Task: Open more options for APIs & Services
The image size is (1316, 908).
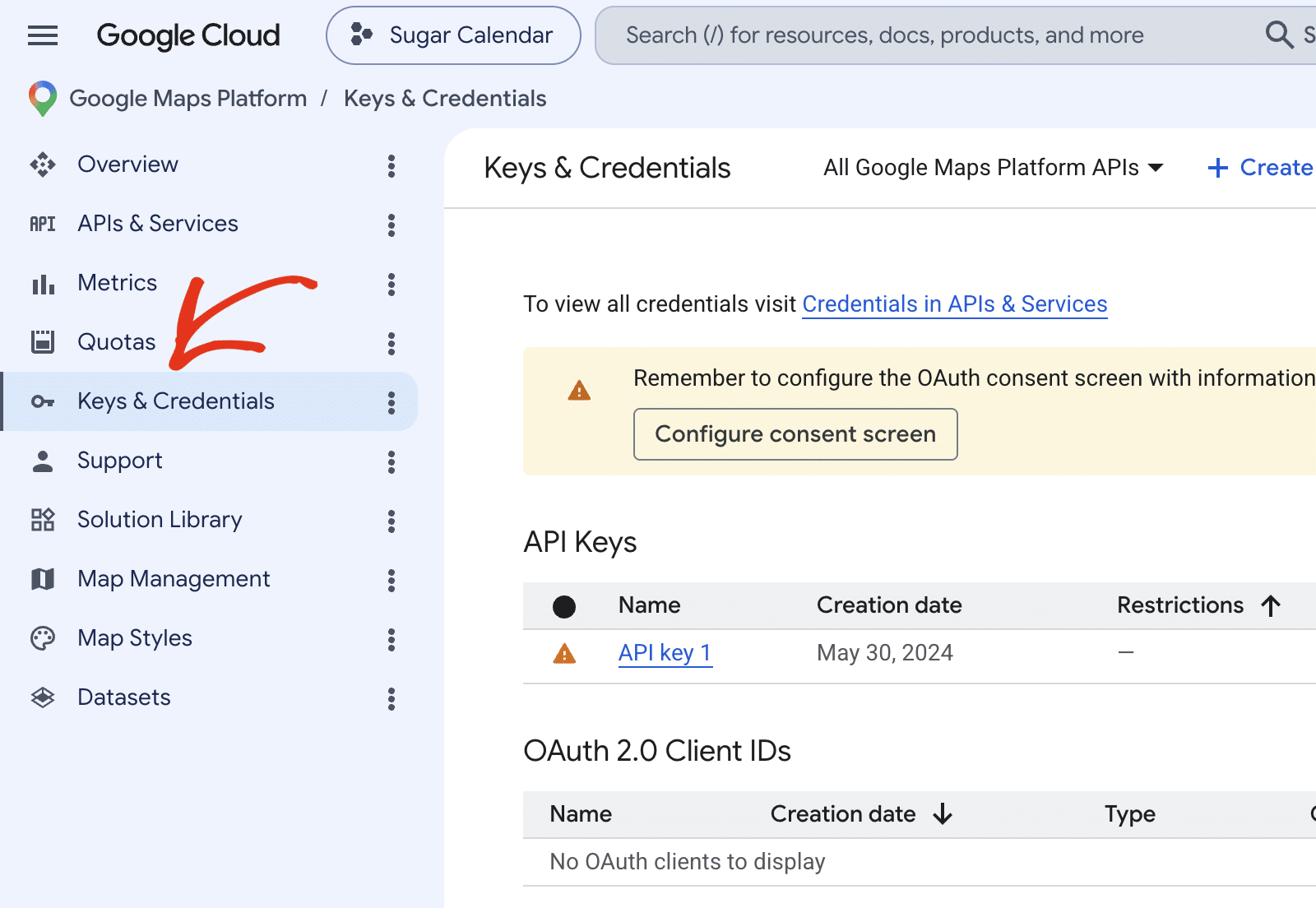Action: 392,225
